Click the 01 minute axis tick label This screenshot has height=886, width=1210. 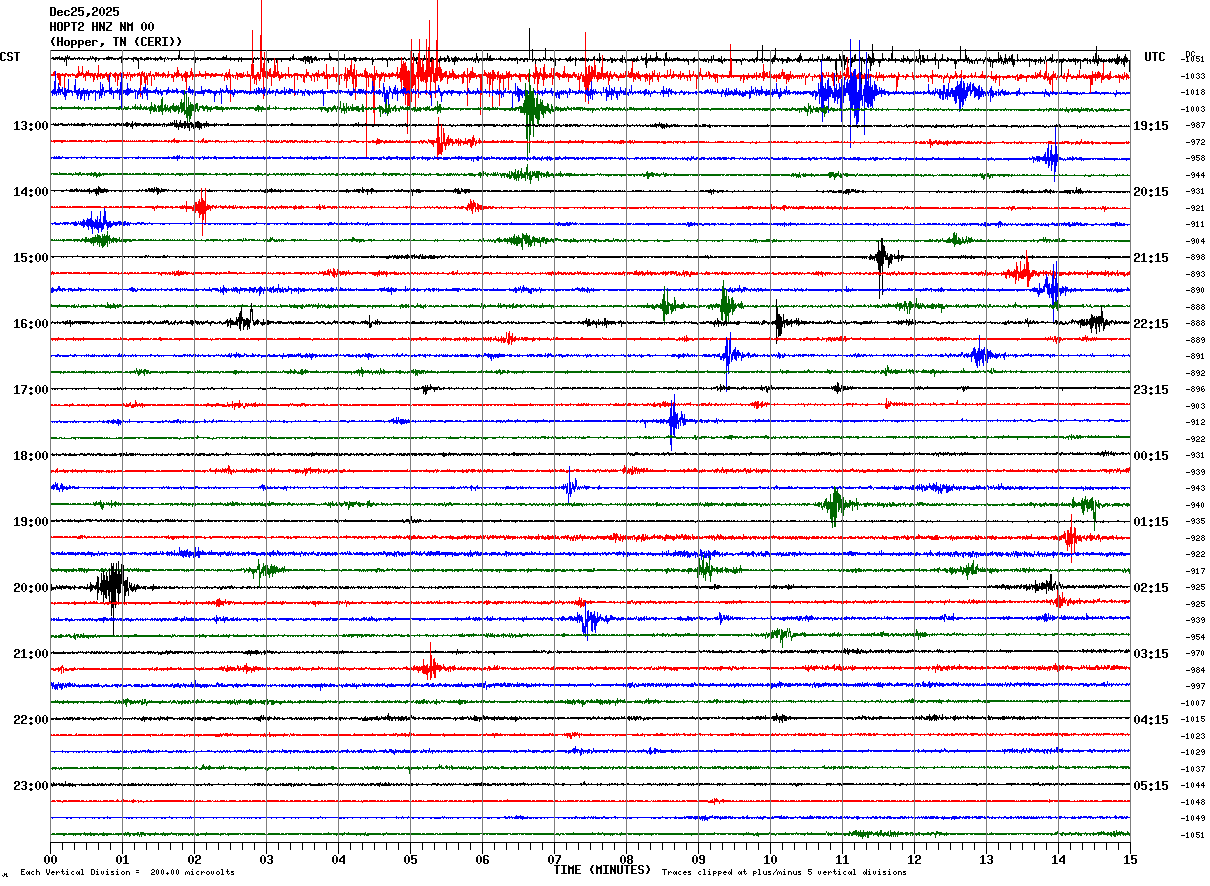pos(122,859)
